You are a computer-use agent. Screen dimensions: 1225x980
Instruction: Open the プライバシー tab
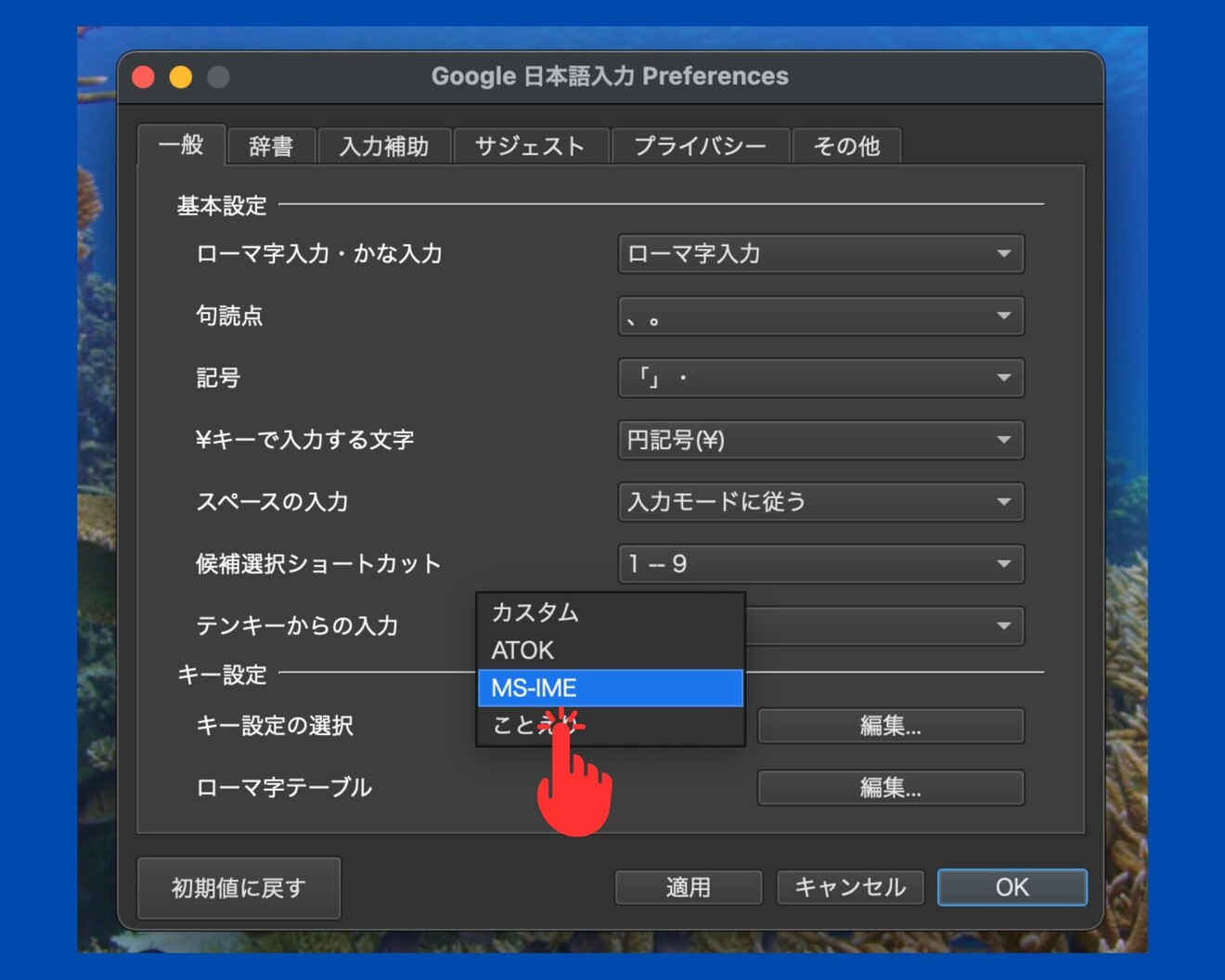pos(700,147)
